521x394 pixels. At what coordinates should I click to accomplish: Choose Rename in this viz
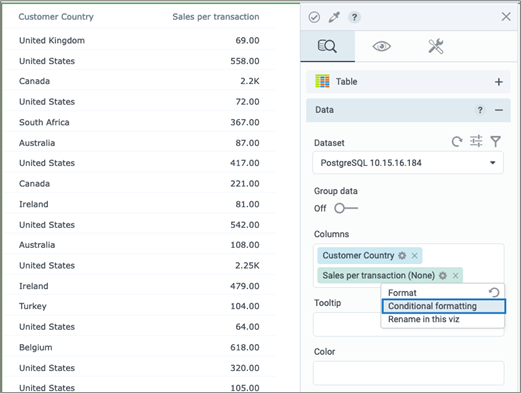[424, 319]
